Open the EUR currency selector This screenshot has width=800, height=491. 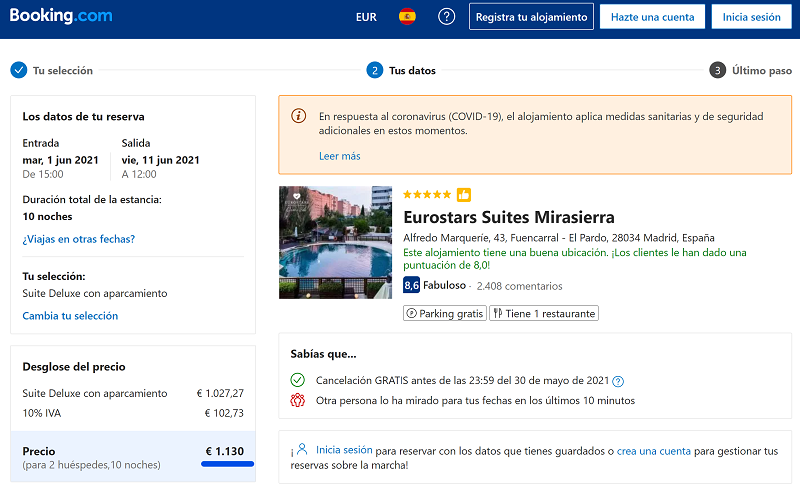(366, 17)
